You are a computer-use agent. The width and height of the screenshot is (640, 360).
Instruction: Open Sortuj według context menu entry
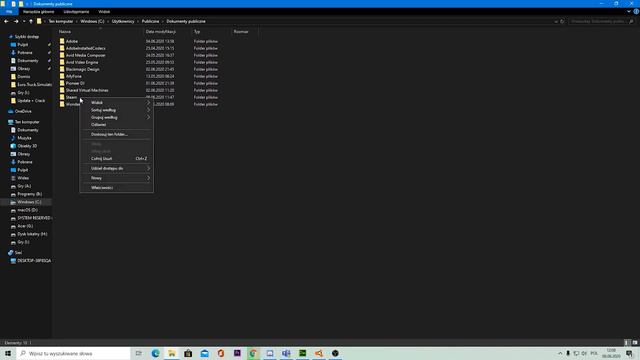(116, 110)
